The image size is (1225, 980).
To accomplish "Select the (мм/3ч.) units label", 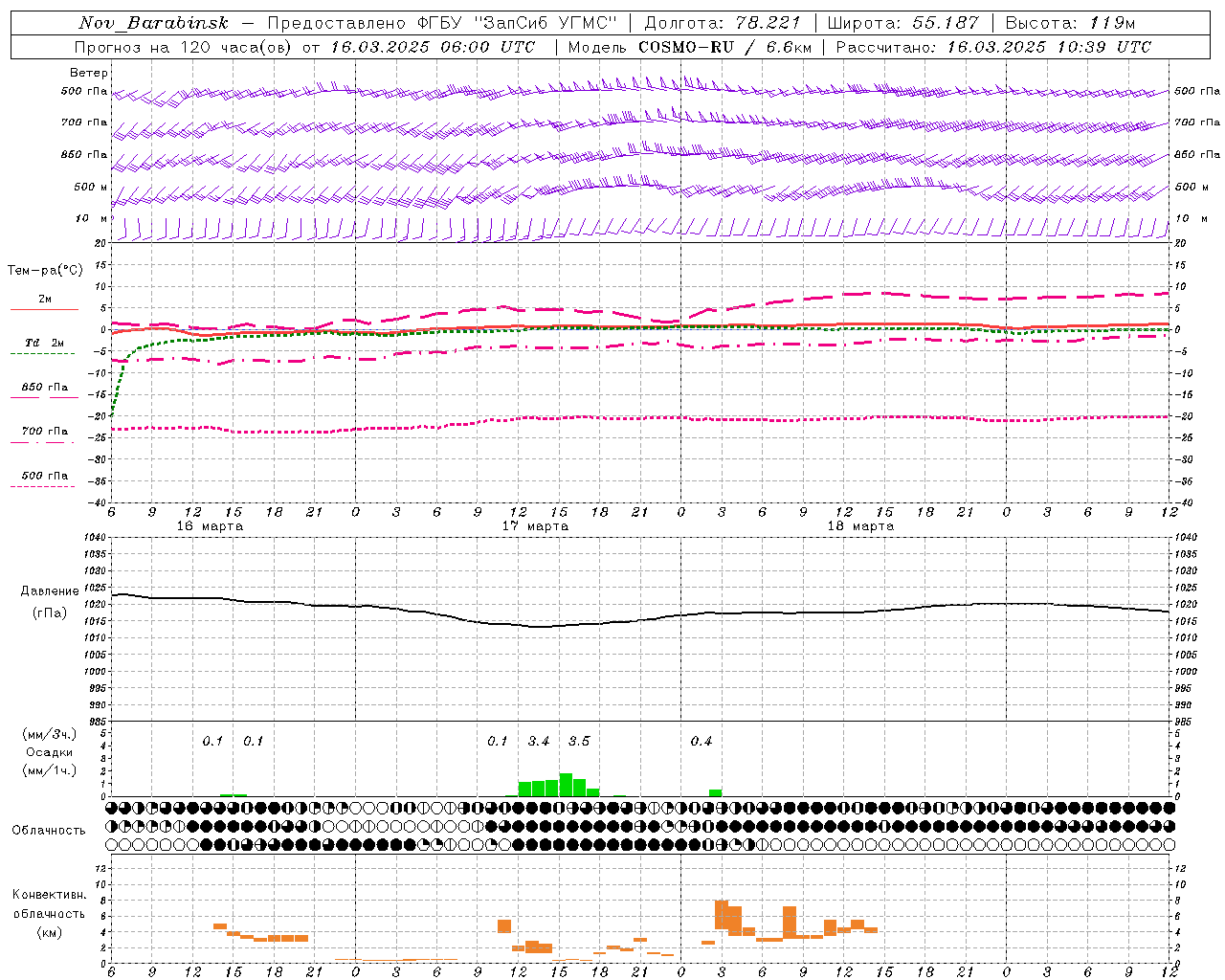I will point(50,735).
